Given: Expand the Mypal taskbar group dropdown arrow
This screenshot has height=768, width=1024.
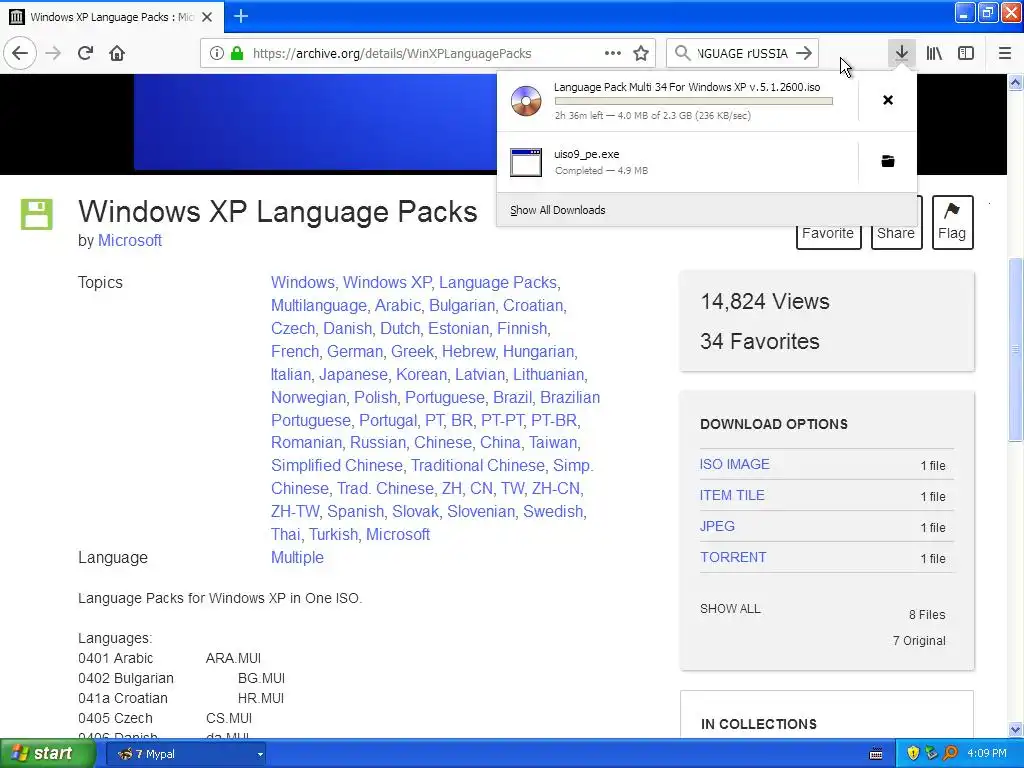Looking at the screenshot, I should pyautogui.click(x=260, y=754).
